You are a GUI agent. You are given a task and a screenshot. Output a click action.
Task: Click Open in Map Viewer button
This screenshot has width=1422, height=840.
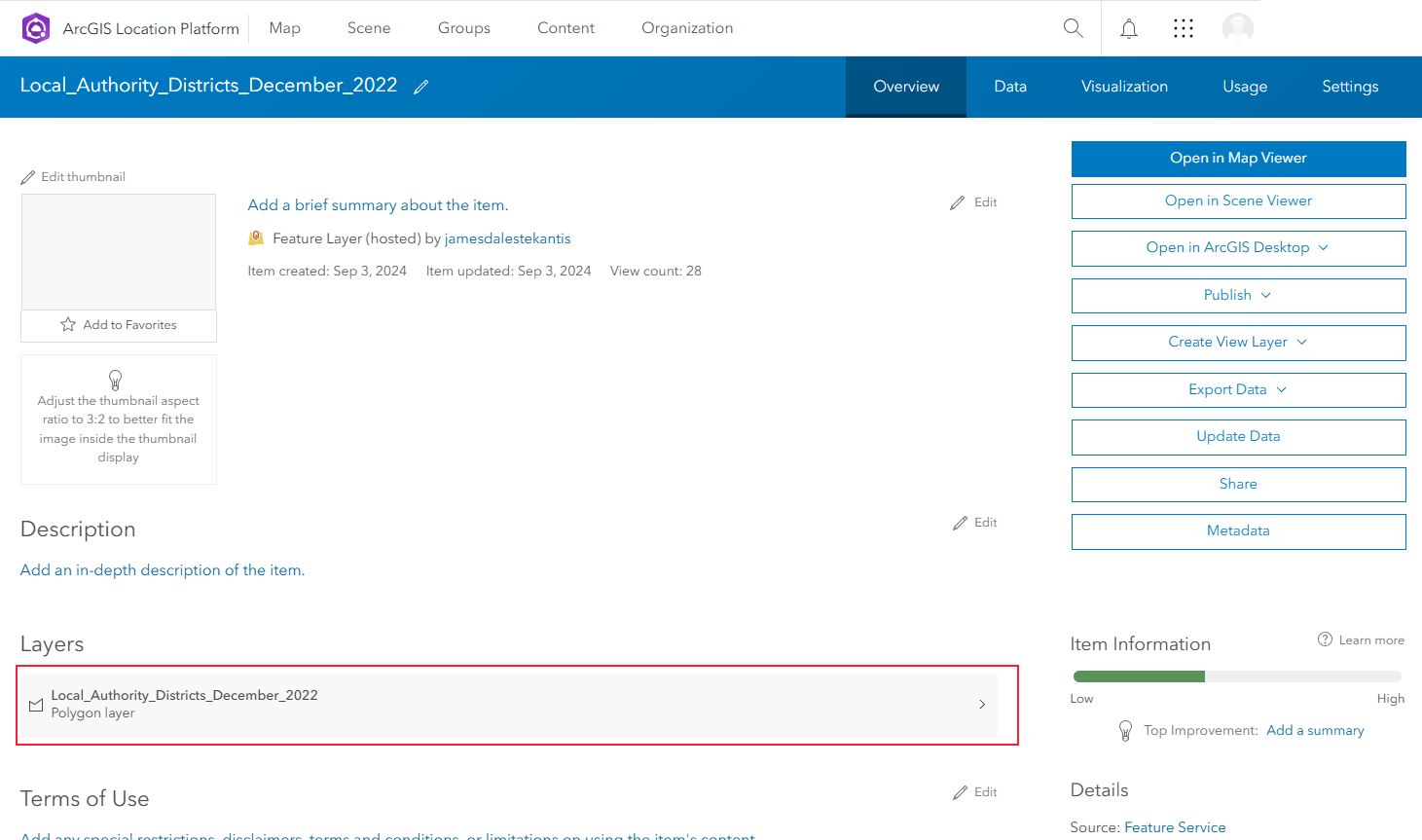click(1238, 159)
